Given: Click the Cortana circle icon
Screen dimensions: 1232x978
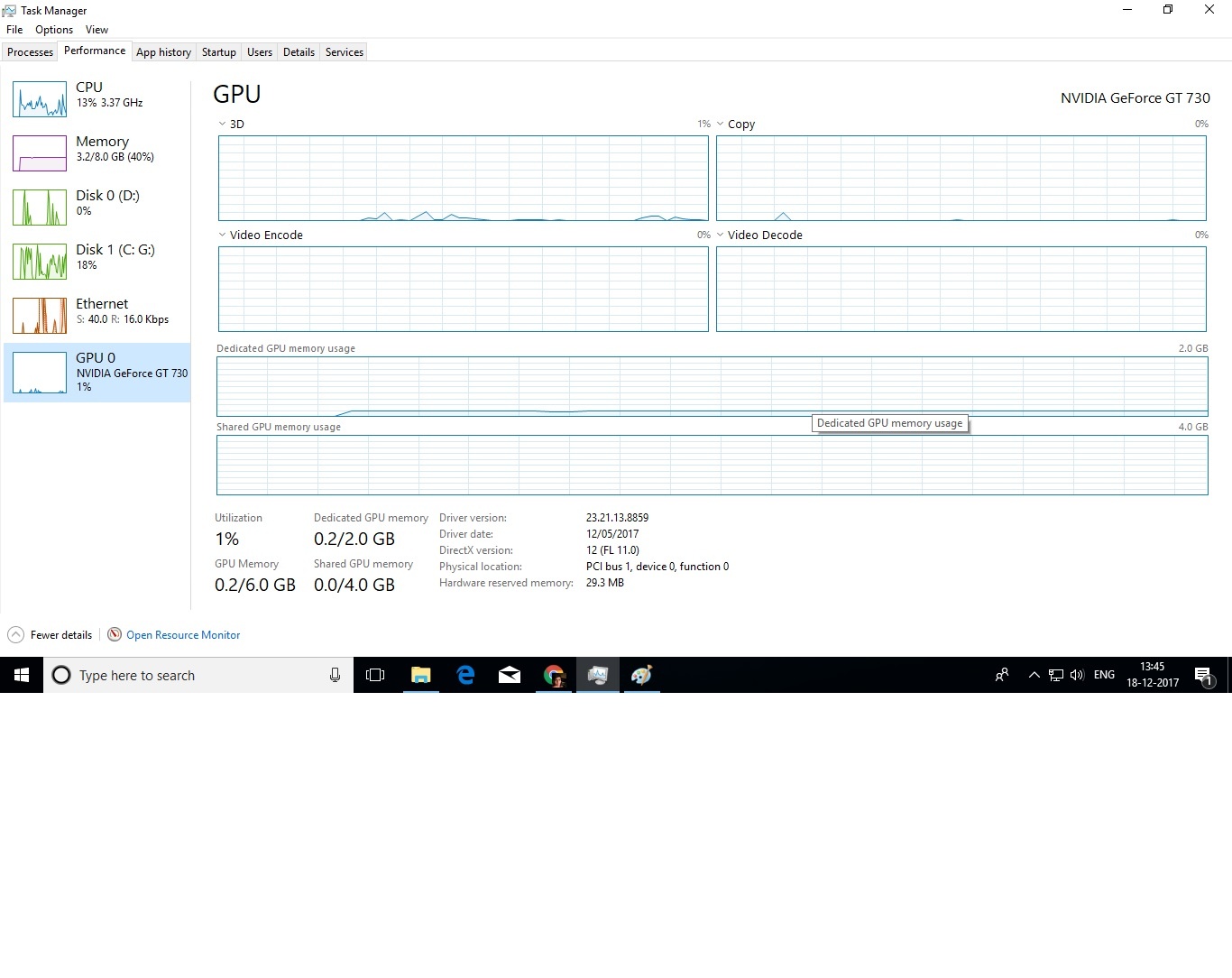Looking at the screenshot, I should (x=61, y=675).
